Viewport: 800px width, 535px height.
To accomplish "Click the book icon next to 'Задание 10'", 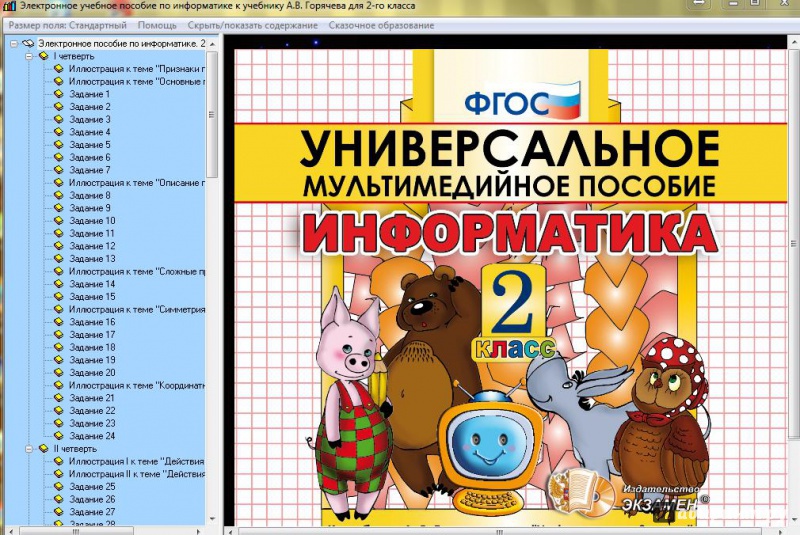I will pyautogui.click(x=59, y=220).
